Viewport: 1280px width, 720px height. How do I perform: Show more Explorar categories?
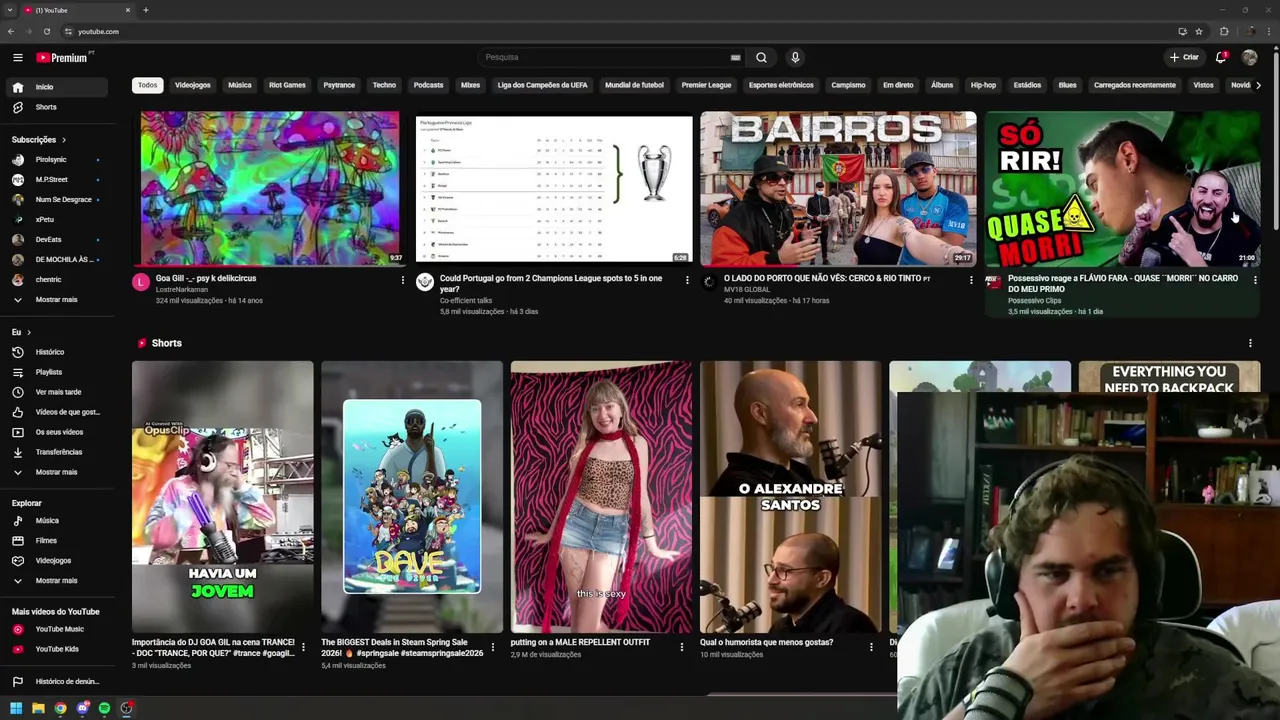tap(56, 581)
